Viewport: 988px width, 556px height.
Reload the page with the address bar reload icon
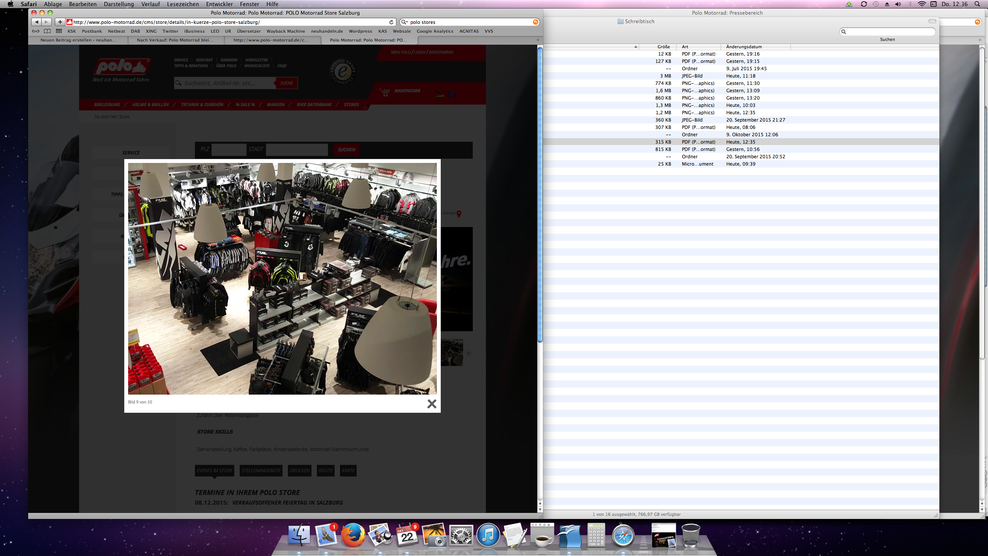pyautogui.click(x=391, y=22)
